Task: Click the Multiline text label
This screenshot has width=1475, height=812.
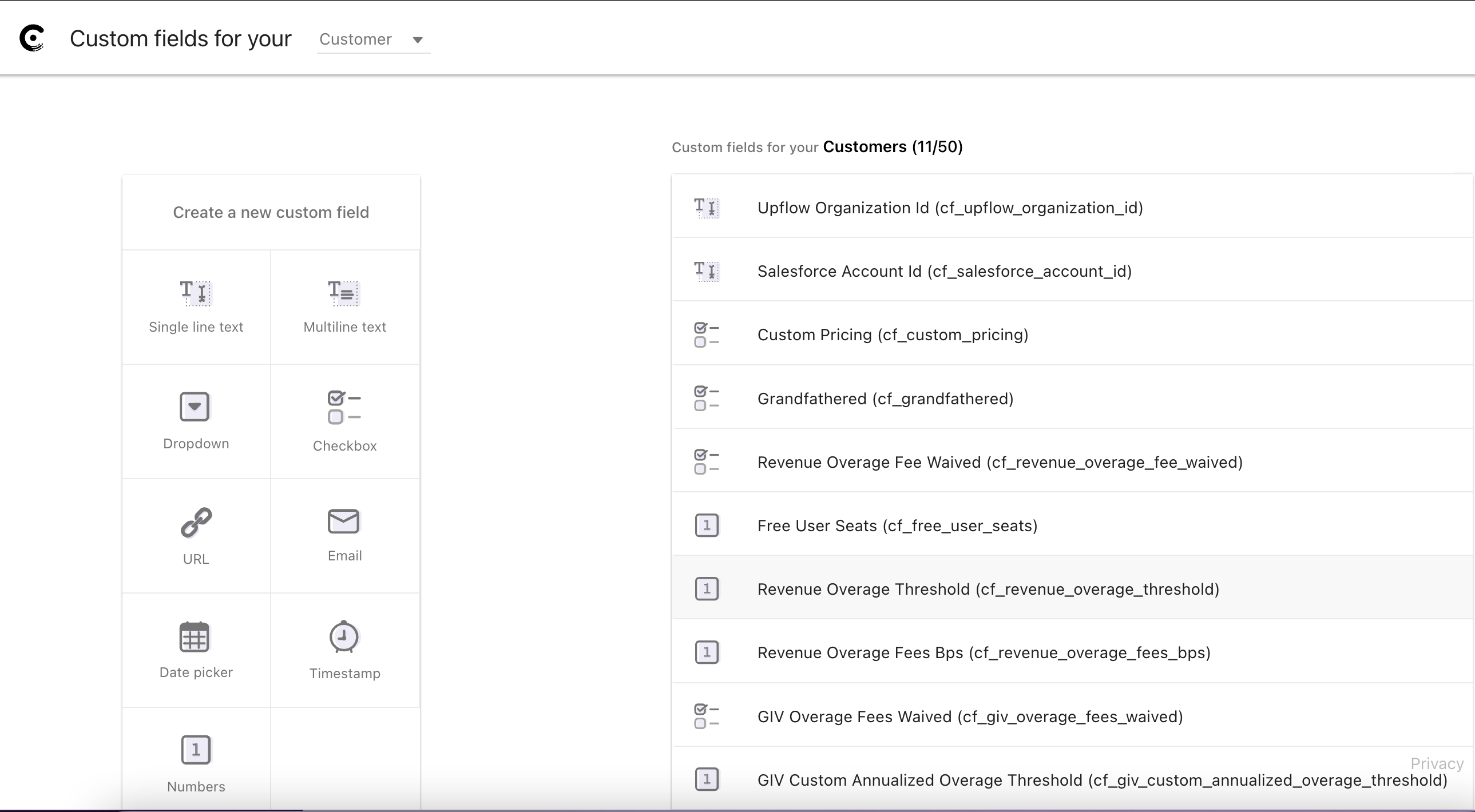Action: tap(344, 327)
